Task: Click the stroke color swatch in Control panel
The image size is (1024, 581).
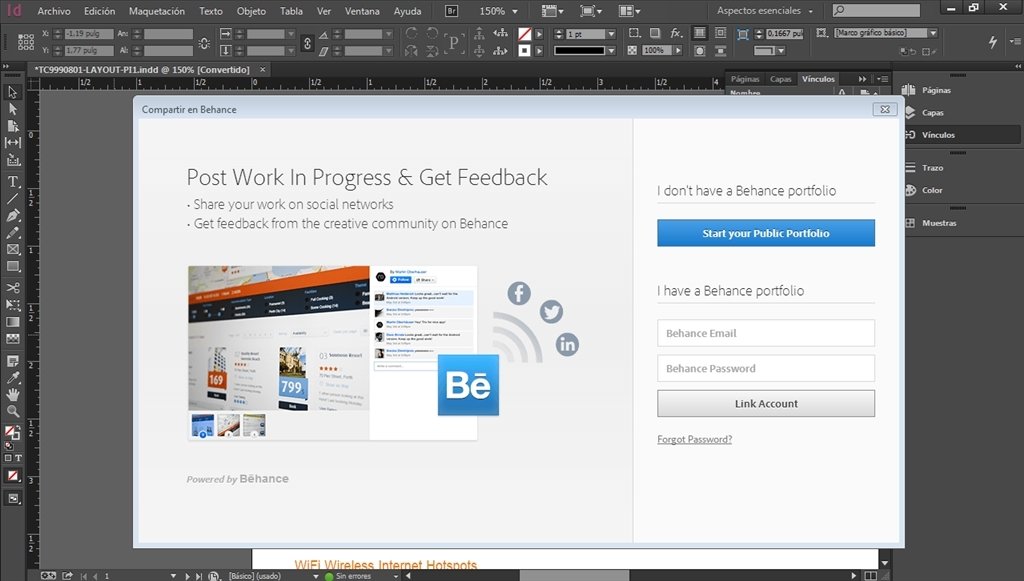Action: [x=524, y=50]
